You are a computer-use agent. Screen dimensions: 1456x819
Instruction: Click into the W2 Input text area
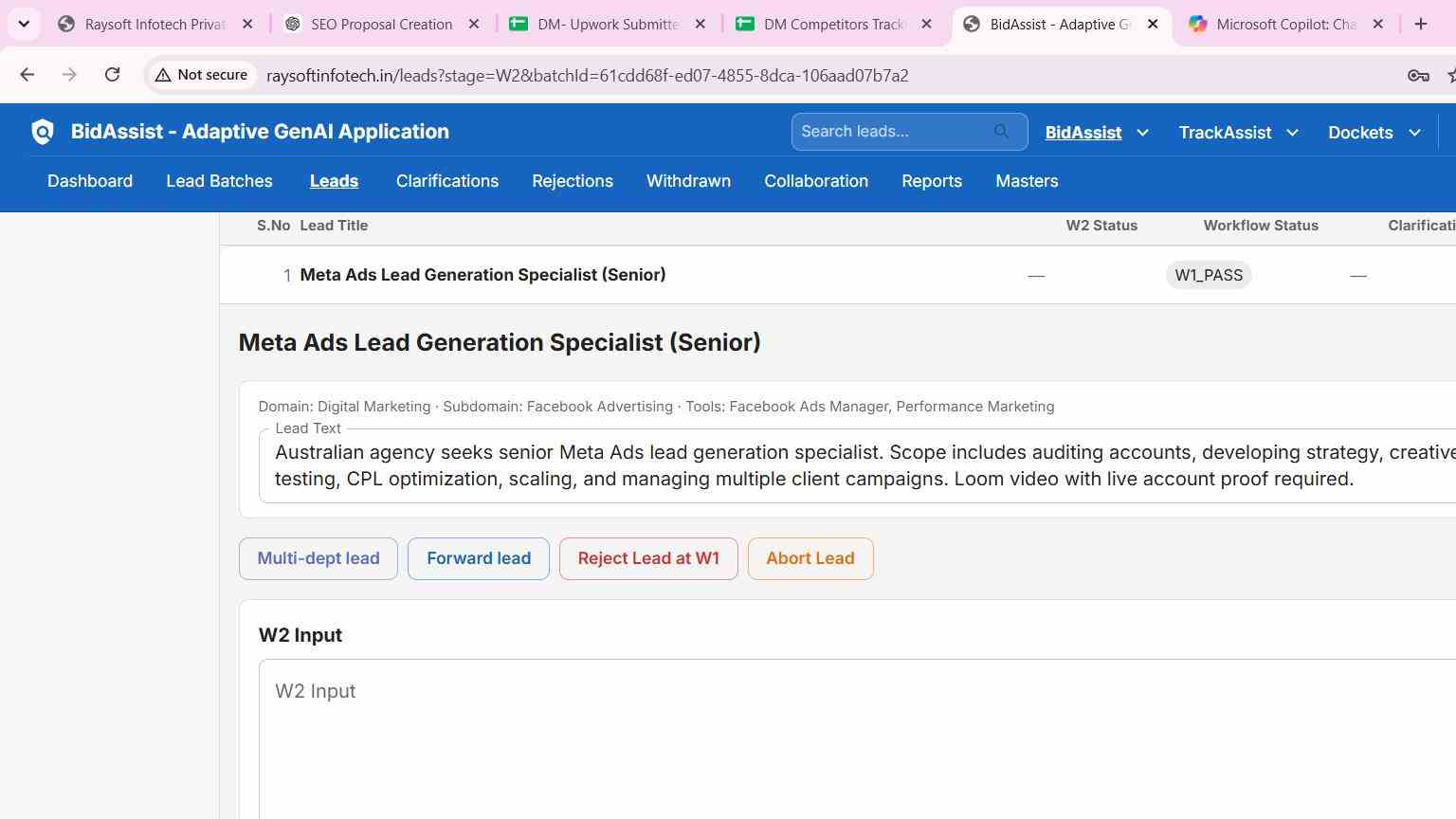[857, 739]
